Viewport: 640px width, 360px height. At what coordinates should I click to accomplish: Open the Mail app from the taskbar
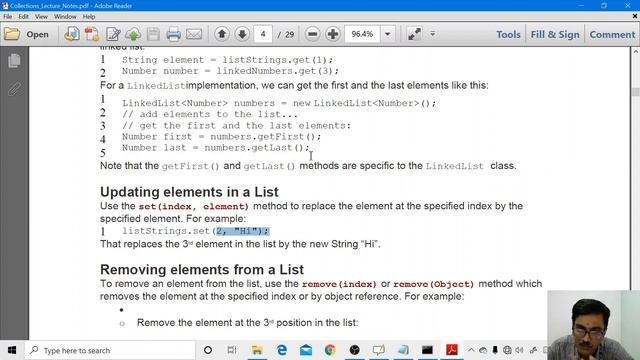(306, 350)
